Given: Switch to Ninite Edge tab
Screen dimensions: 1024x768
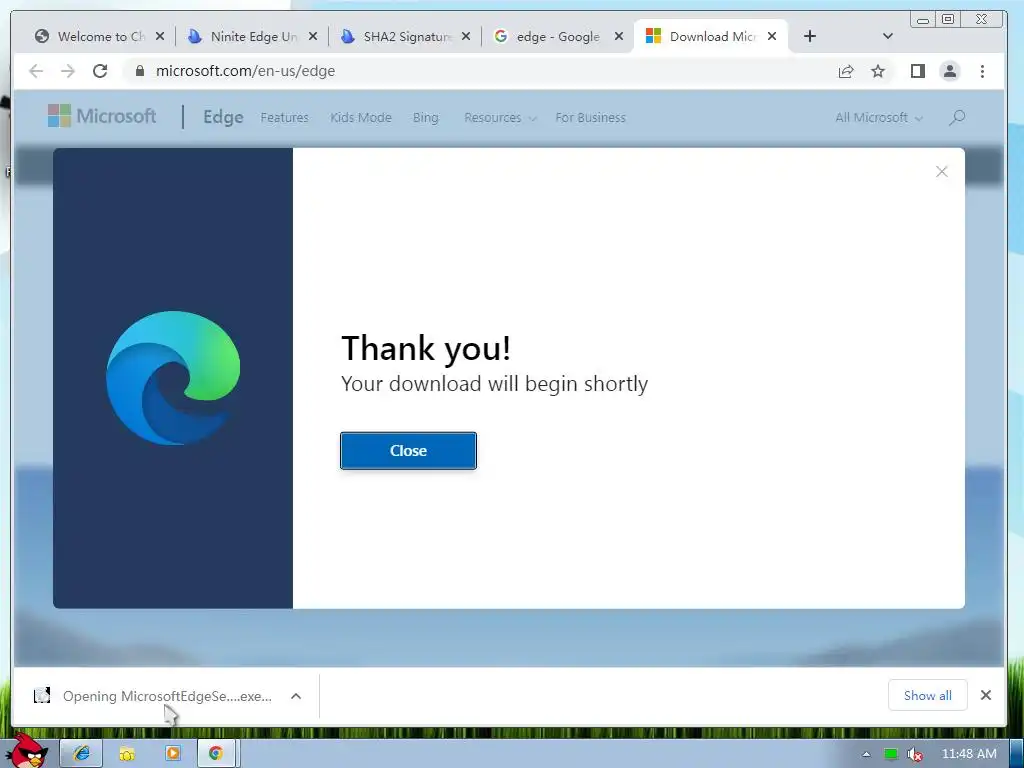Looking at the screenshot, I should [x=253, y=37].
